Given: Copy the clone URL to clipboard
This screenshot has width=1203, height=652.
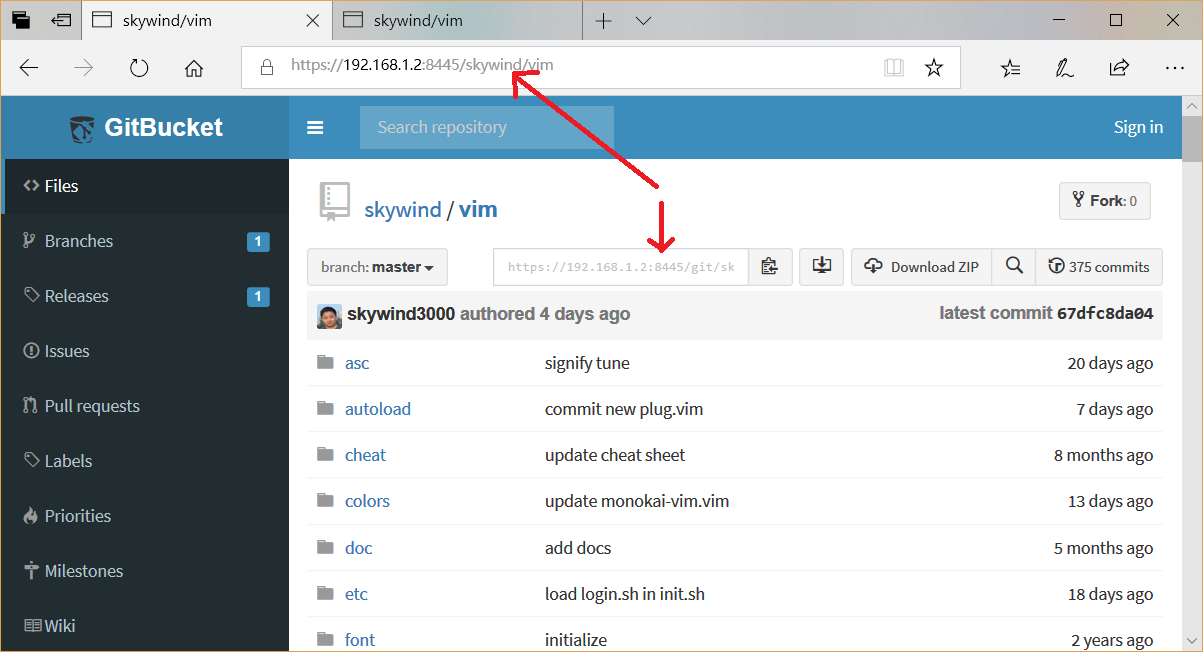Looking at the screenshot, I should click(x=770, y=266).
